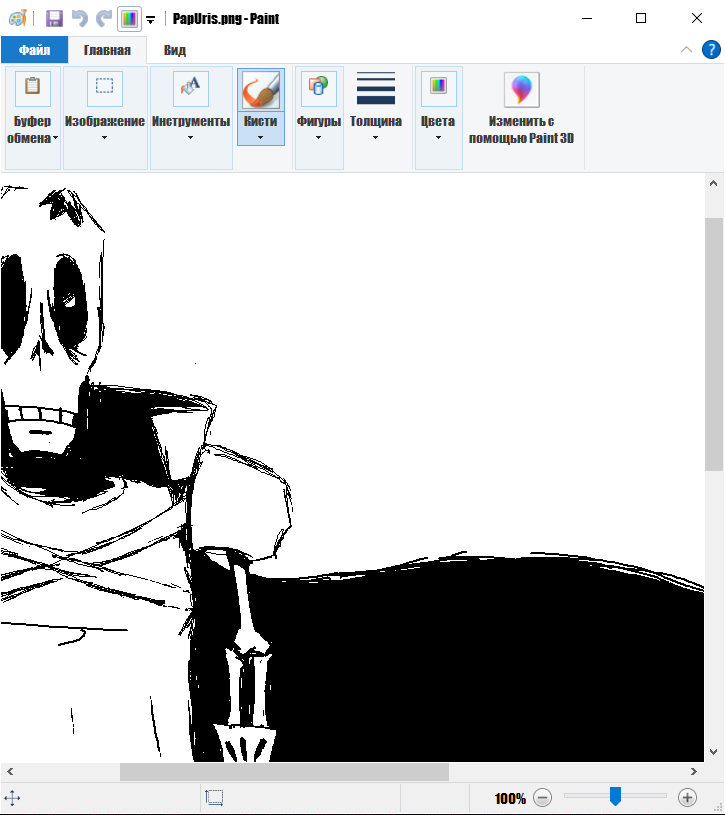Click the Цвета colors icon
The image size is (725, 815).
click(439, 88)
